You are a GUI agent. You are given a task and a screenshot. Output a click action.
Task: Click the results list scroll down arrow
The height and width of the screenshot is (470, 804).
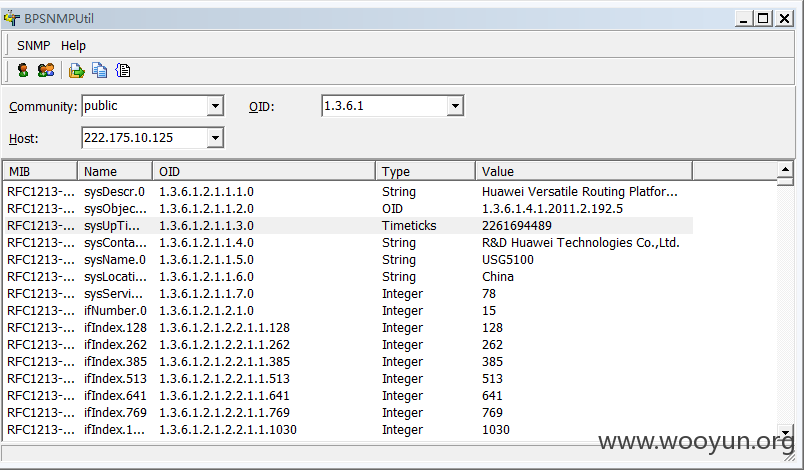785,432
